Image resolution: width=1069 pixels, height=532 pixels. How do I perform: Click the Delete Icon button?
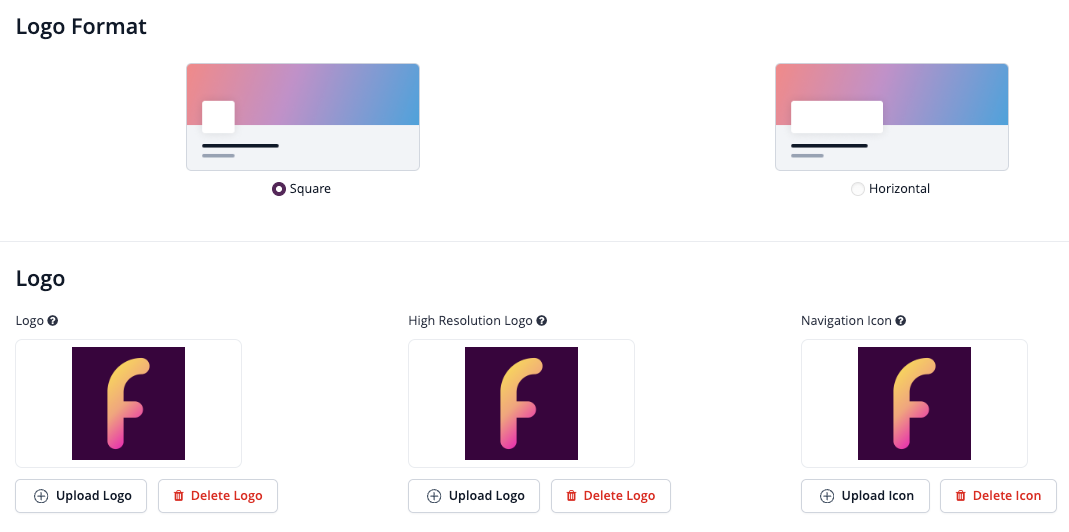click(x=998, y=496)
